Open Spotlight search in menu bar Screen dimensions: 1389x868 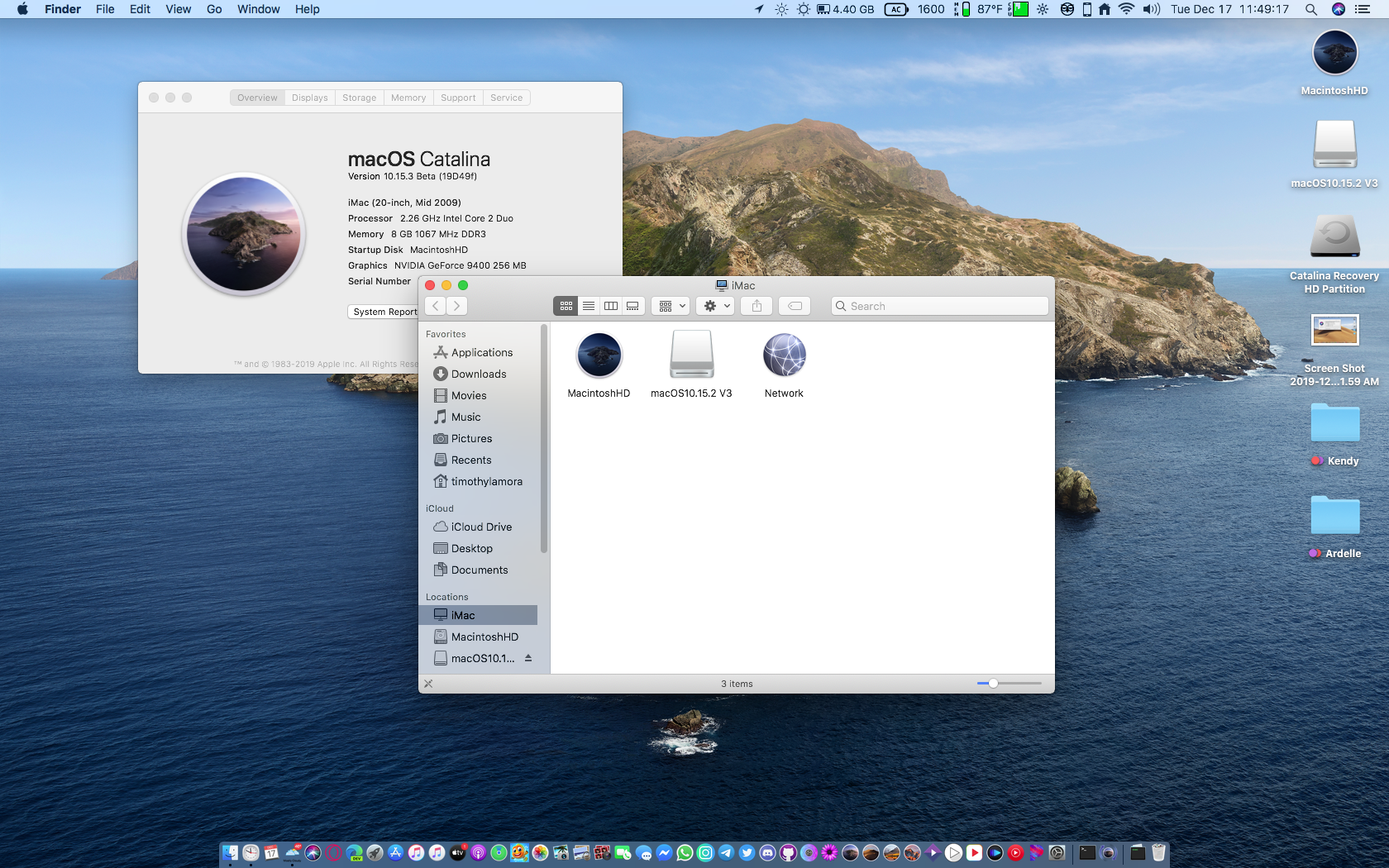(1311, 9)
